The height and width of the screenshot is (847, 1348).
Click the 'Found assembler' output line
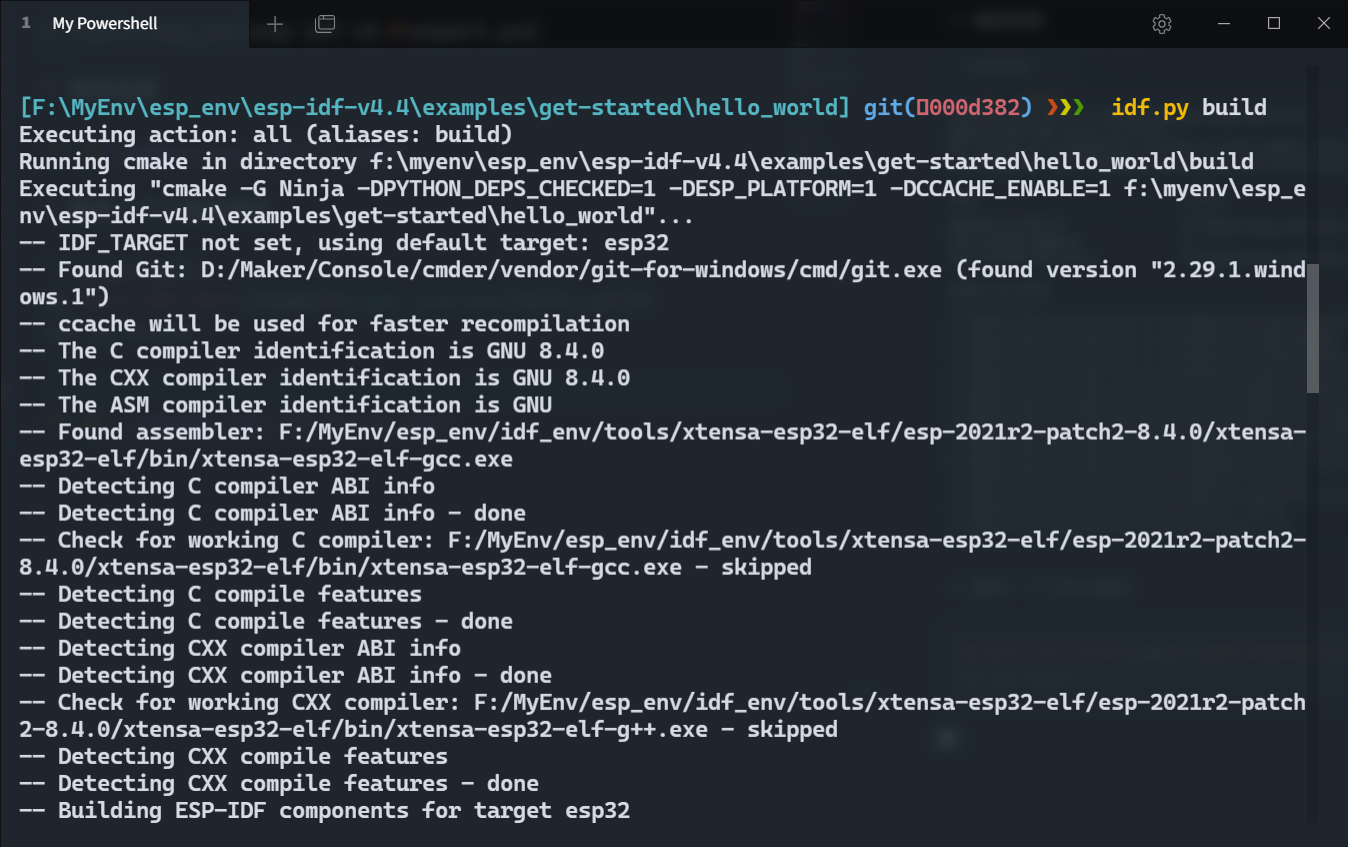662,445
